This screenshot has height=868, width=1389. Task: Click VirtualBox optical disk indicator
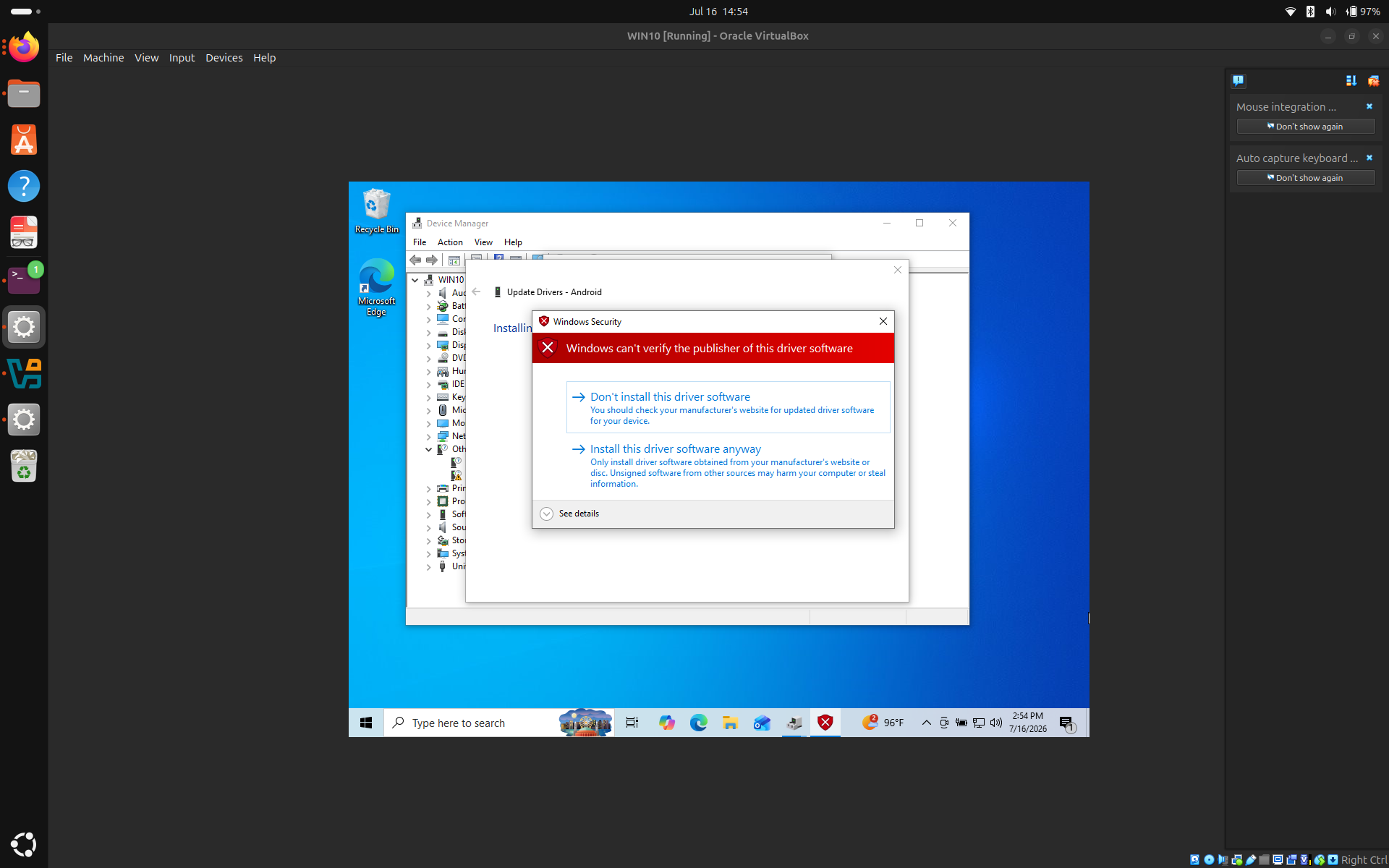click(x=1209, y=860)
